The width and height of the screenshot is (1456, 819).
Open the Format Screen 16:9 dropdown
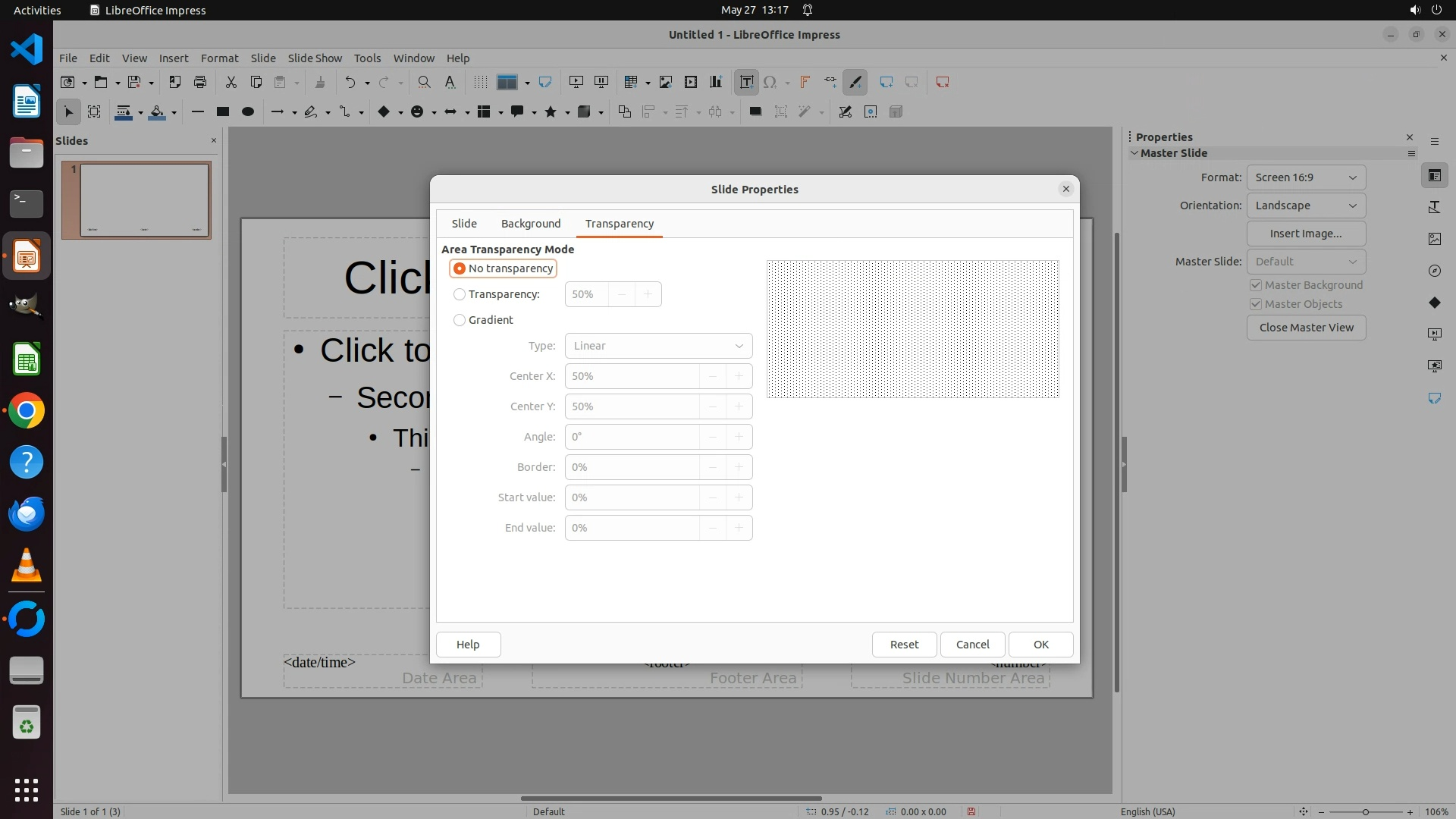click(1306, 177)
